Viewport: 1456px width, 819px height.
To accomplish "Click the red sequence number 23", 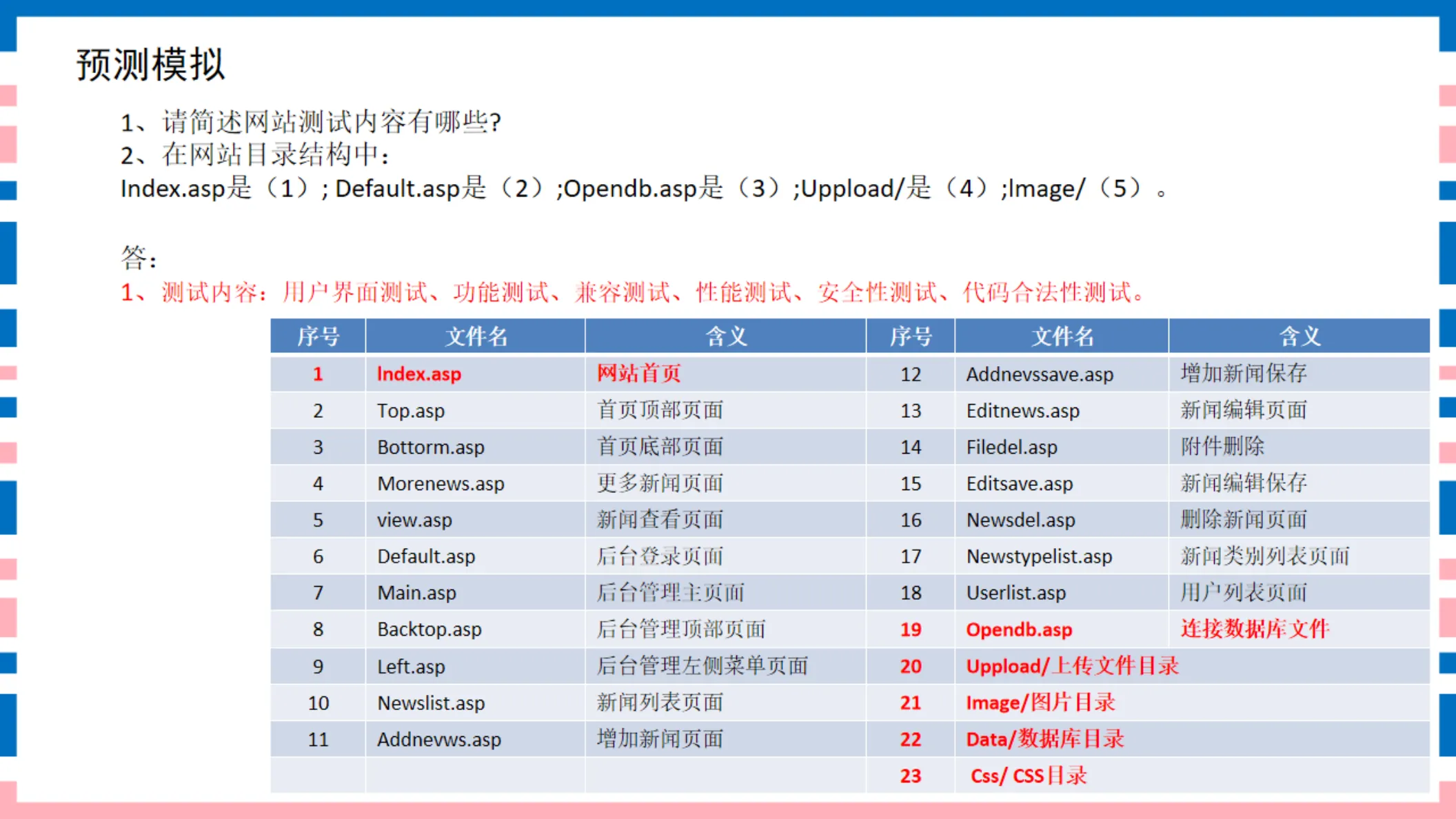I will click(x=911, y=776).
